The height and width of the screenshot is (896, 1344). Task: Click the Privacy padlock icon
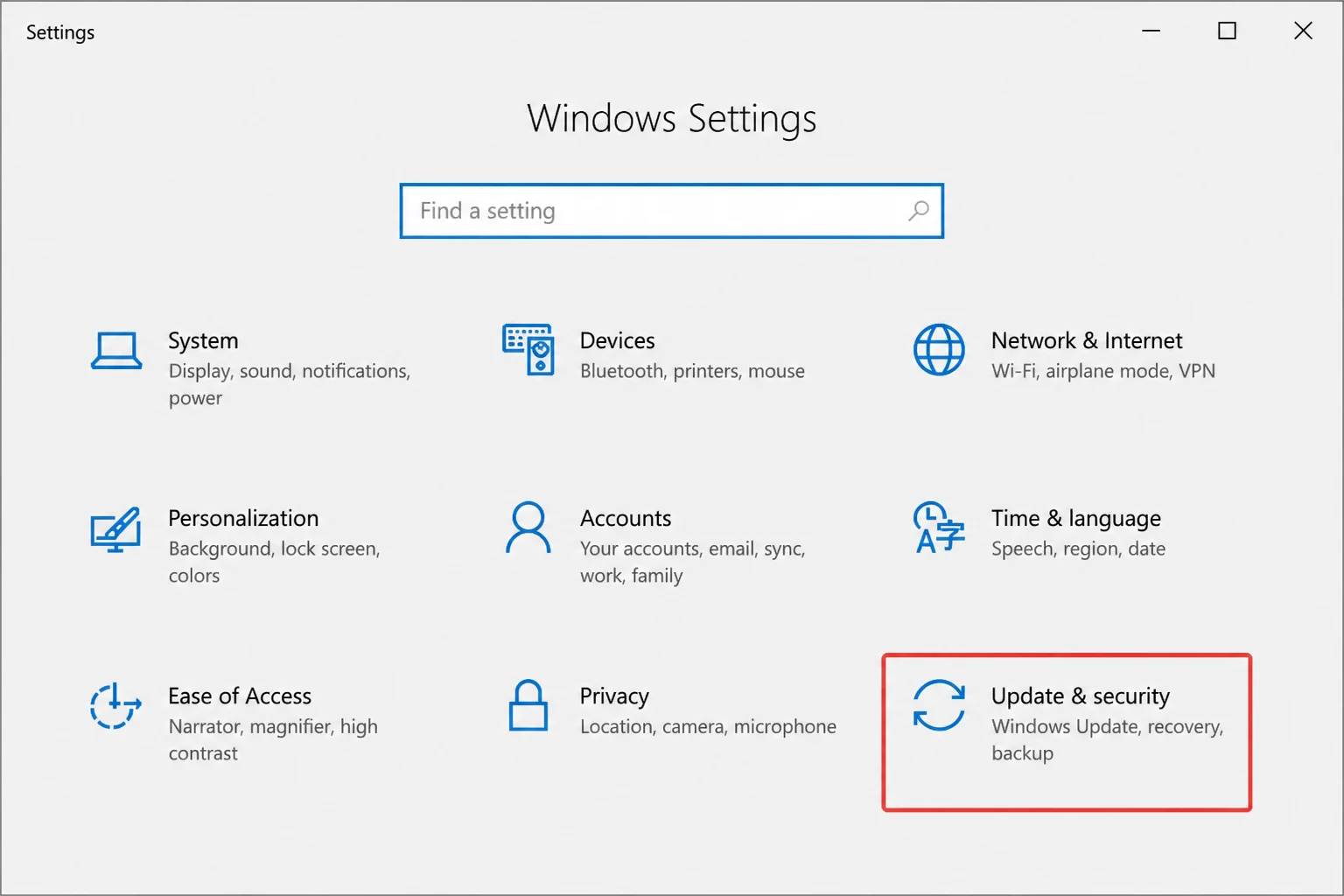[x=528, y=705]
